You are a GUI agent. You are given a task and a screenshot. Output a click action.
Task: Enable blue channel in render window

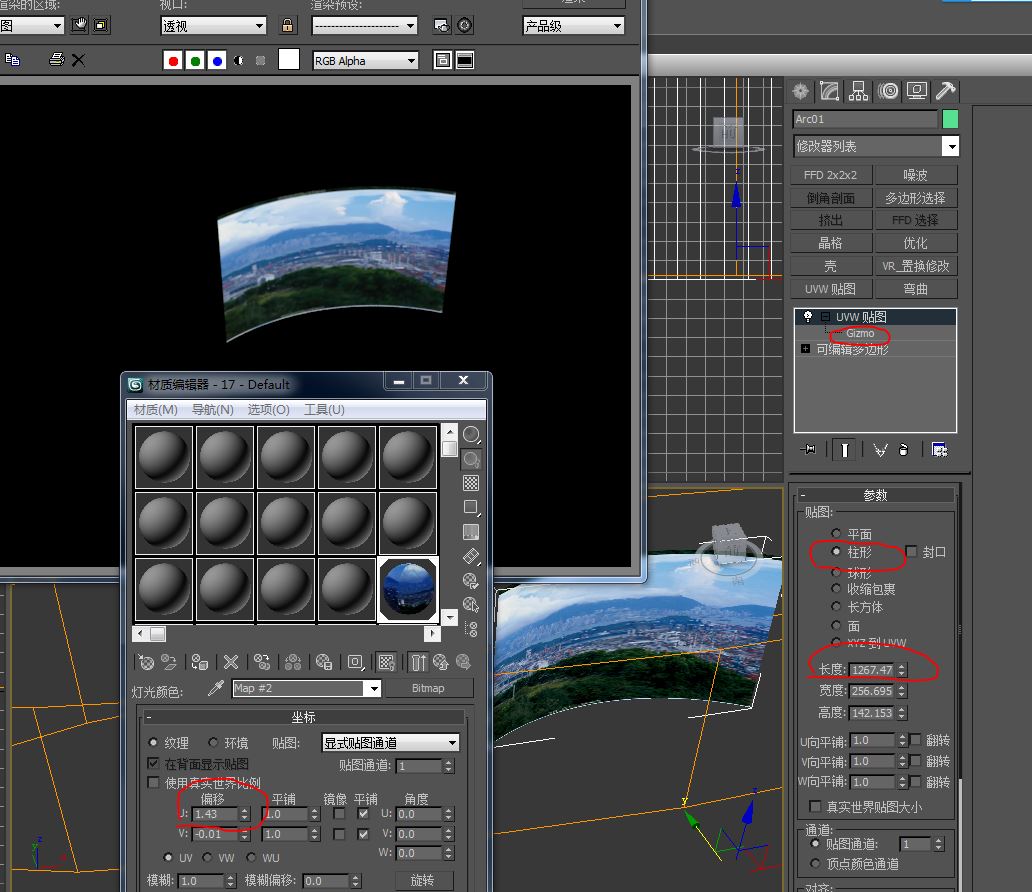click(x=217, y=61)
